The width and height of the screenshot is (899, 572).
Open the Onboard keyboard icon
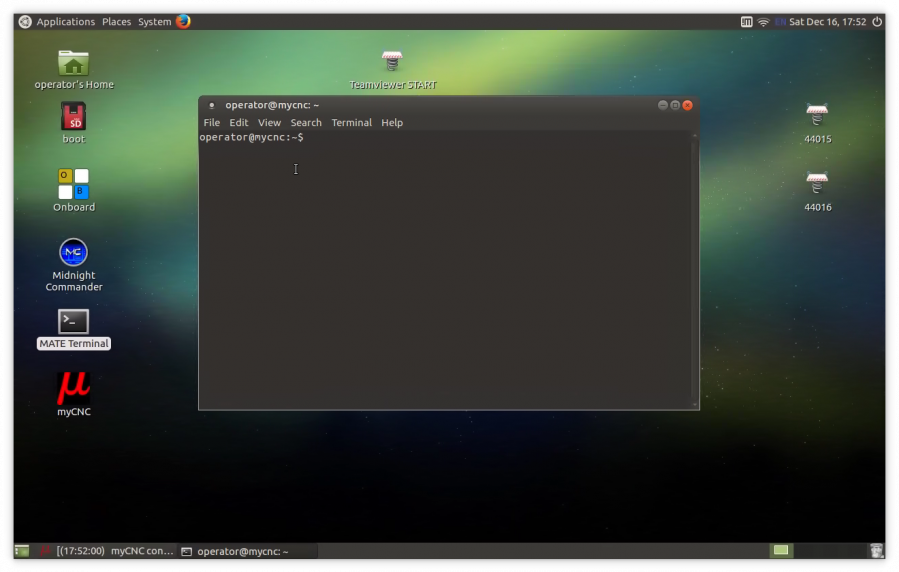73,184
